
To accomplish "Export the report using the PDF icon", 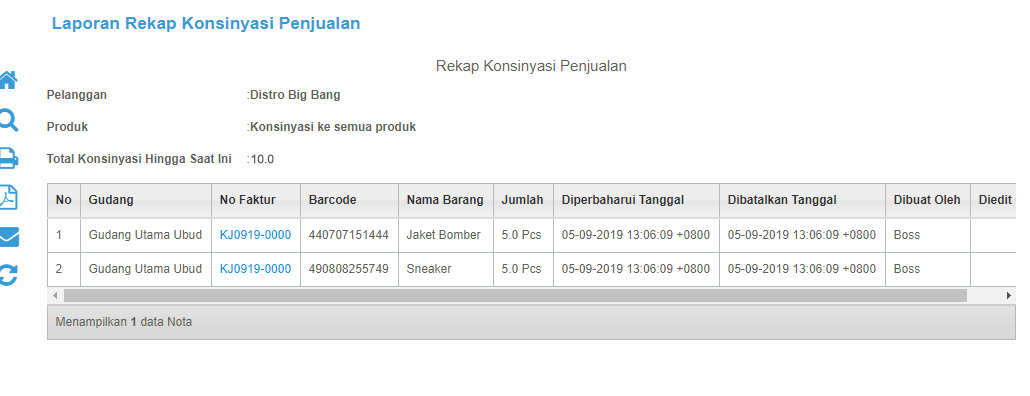I will click(8, 197).
